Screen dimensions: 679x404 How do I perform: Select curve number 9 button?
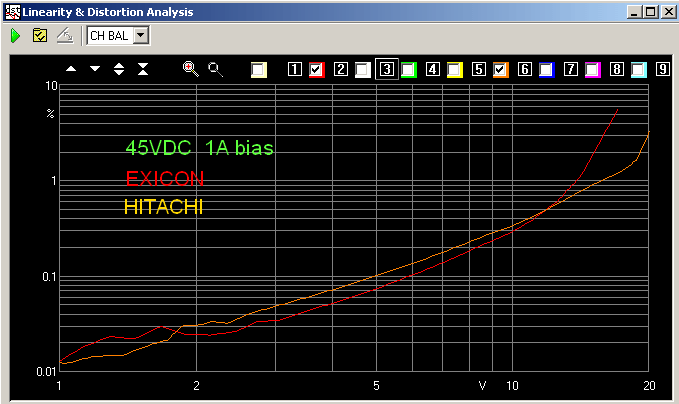click(x=662, y=70)
